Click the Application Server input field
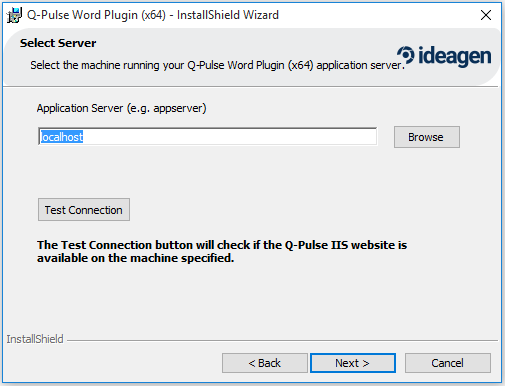Image resolution: width=505 pixels, height=386 pixels. click(x=208, y=137)
